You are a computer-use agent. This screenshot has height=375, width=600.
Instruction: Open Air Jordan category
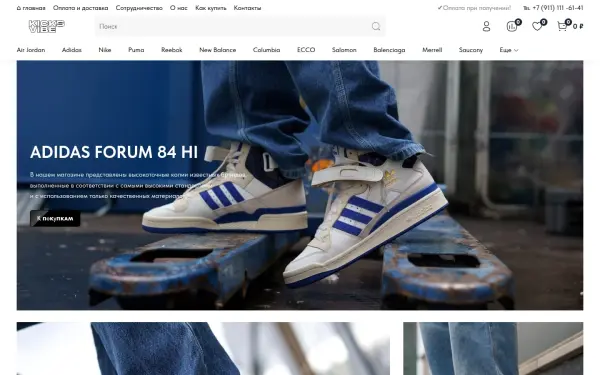coord(31,50)
